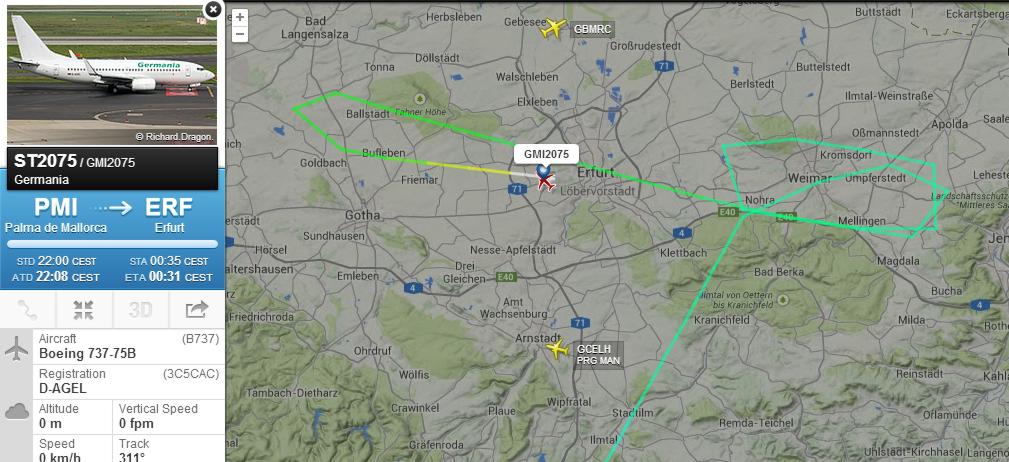Open the 3D view

pos(140,310)
